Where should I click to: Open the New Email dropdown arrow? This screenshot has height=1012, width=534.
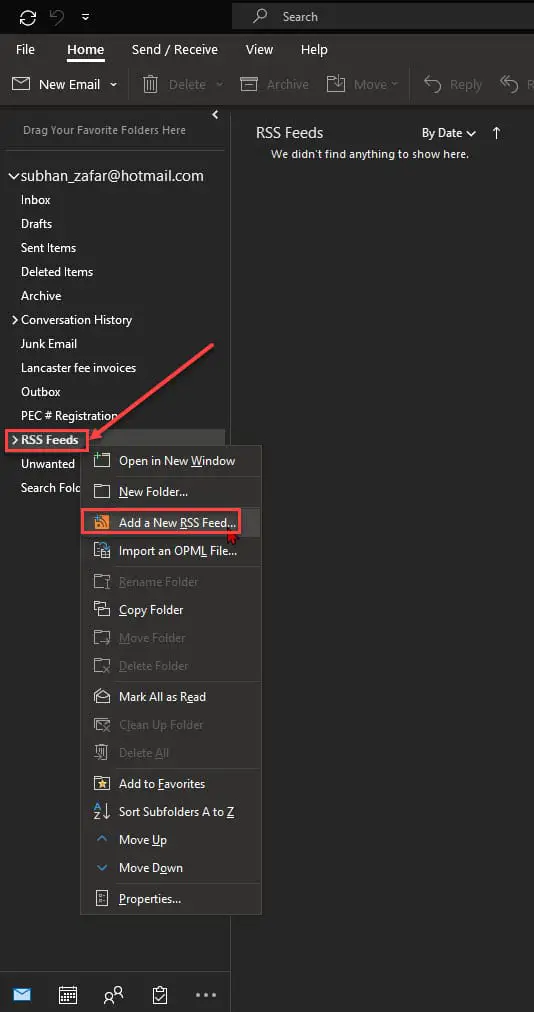tap(114, 85)
